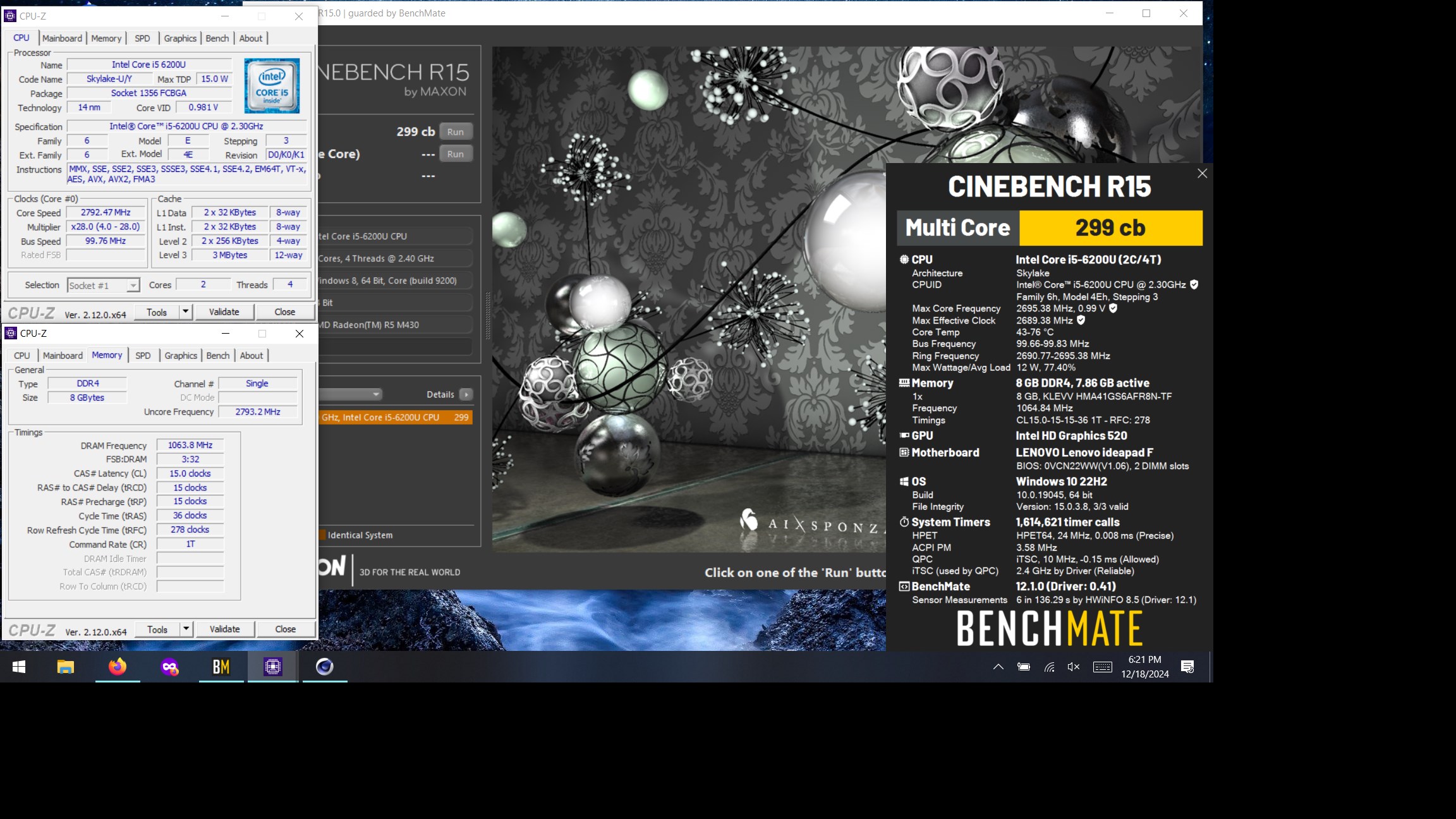Open the Wi-Fi network tray icon
This screenshot has width=1456, height=819.
1049,667
